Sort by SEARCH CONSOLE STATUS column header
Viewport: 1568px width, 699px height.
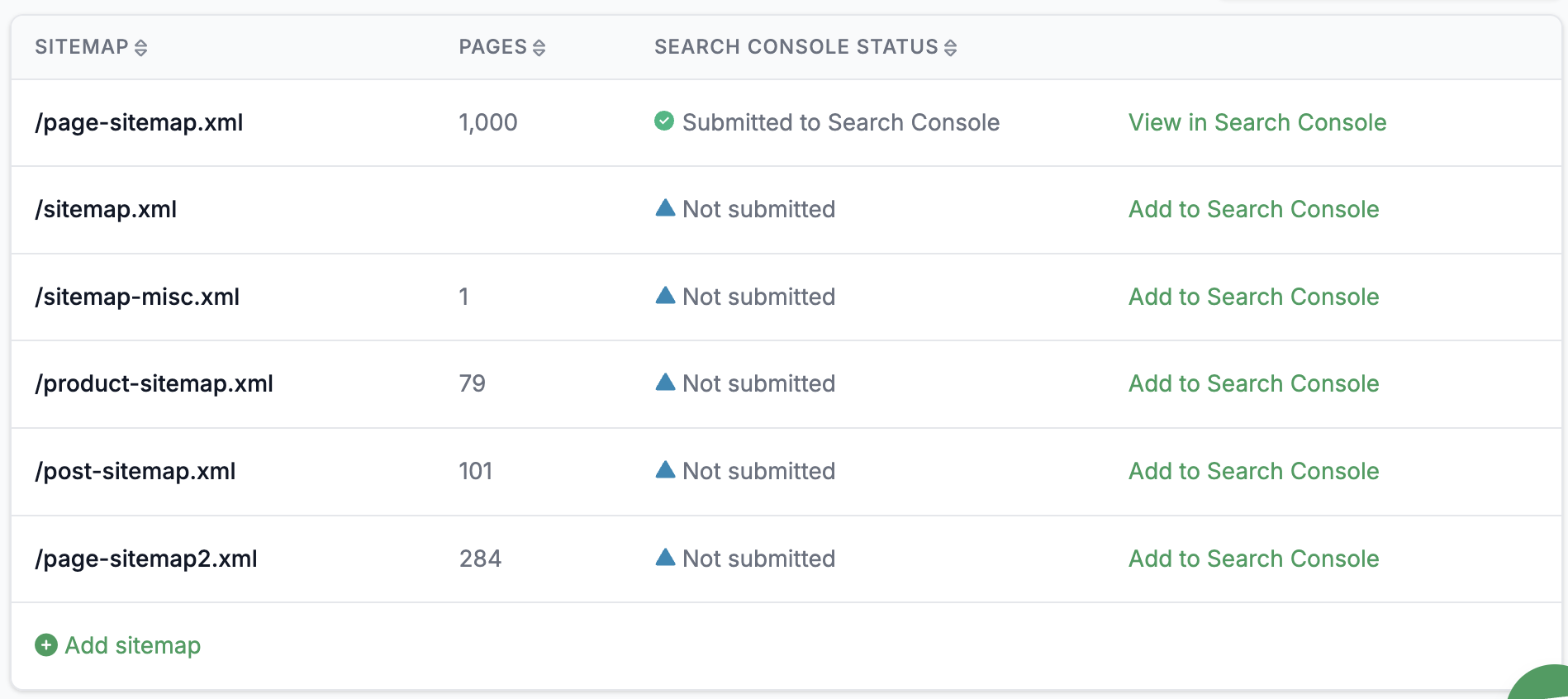click(805, 47)
